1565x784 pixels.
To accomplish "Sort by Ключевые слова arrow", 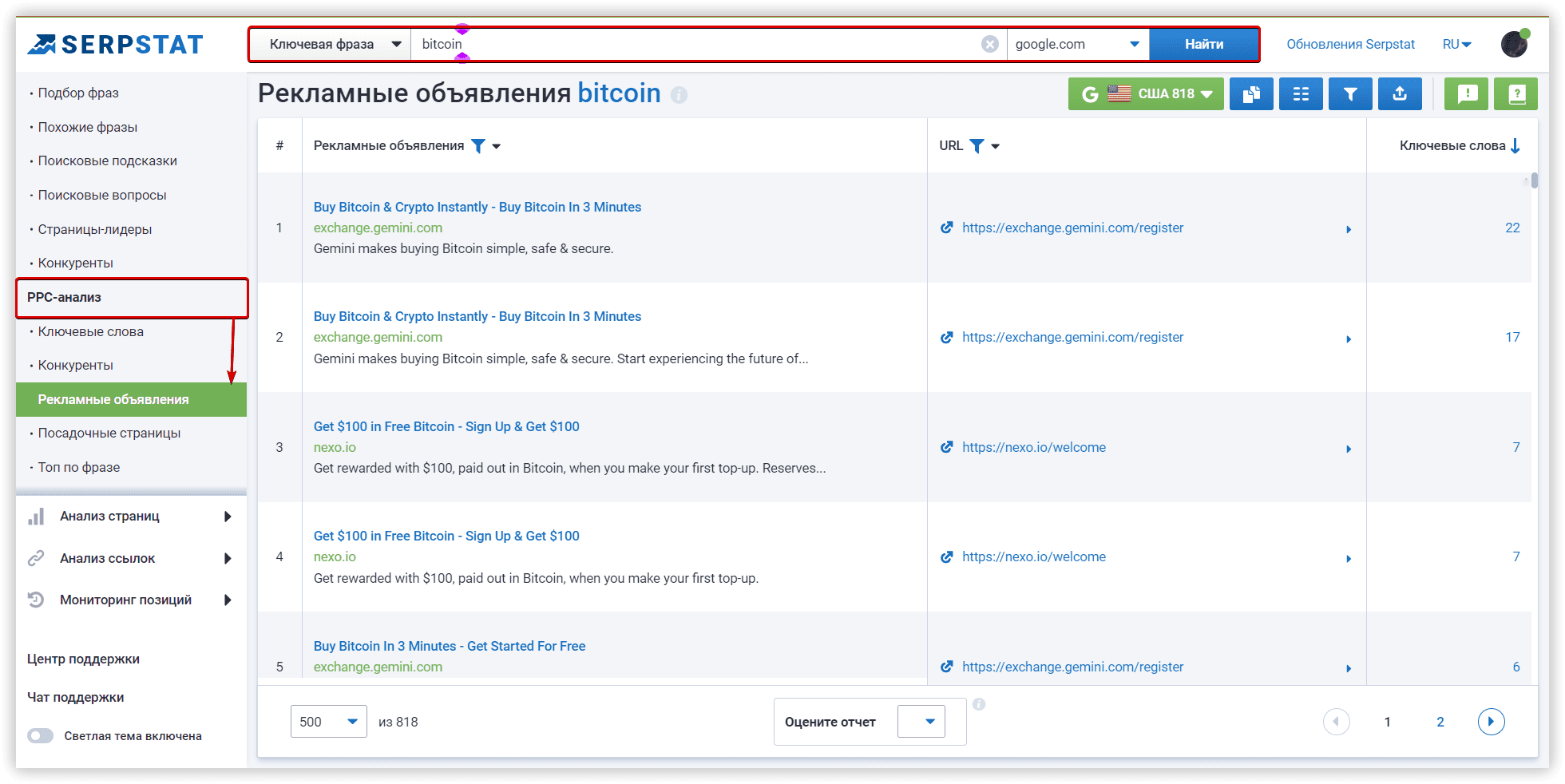I will pos(1515,146).
